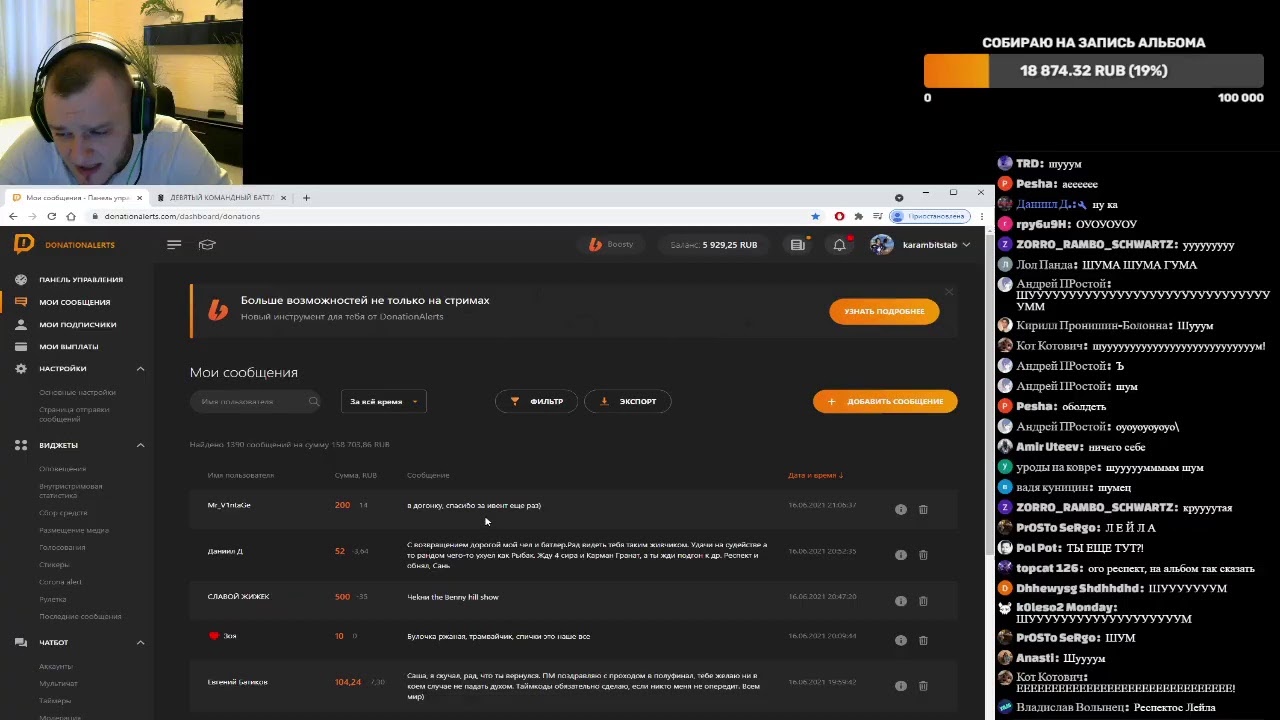Open Основные настройки submenu item
Image resolution: width=1280 pixels, height=720 pixels.
[x=77, y=392]
